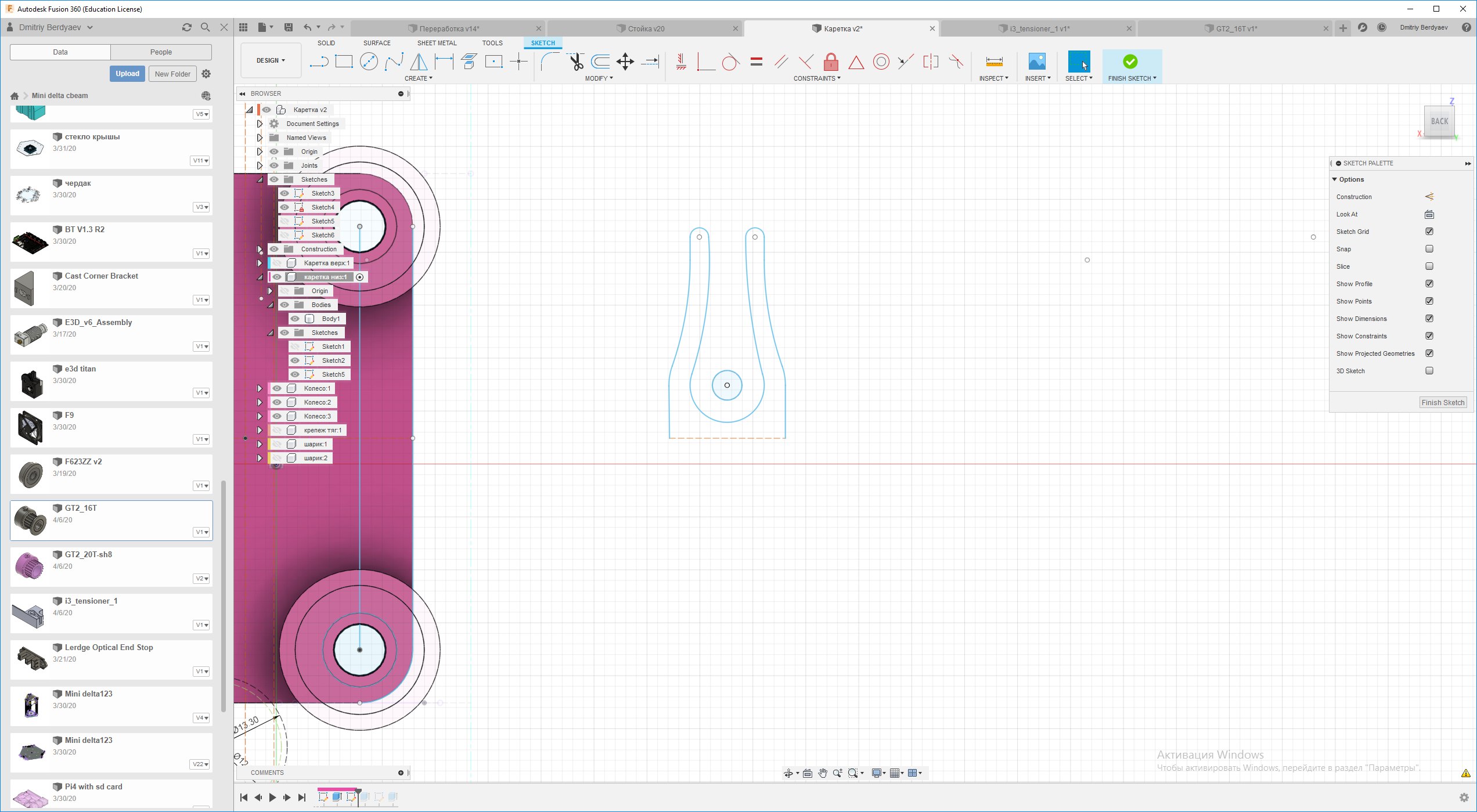
Task: Expand the Document Settings node
Action: pyautogui.click(x=260, y=124)
